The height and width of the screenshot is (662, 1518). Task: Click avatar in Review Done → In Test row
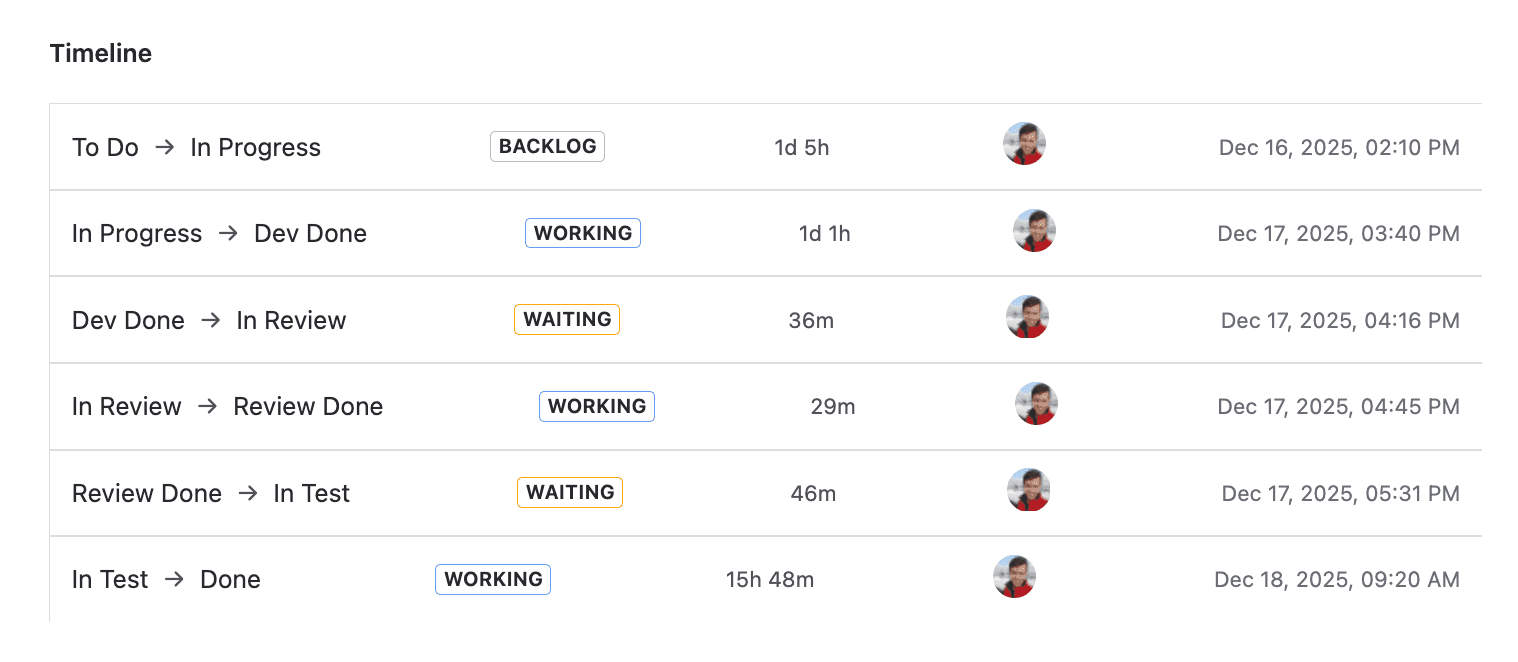(1028, 490)
